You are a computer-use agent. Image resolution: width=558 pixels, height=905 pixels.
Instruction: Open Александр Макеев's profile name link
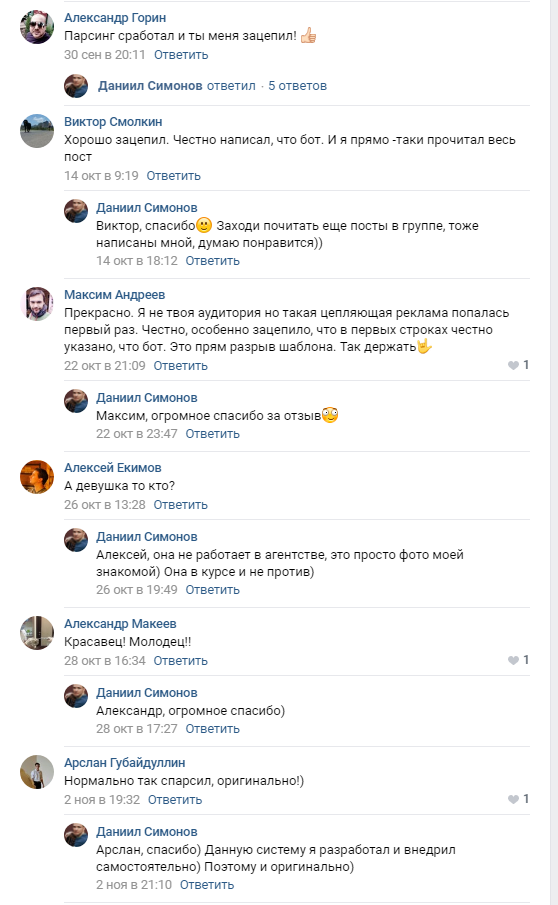point(120,624)
